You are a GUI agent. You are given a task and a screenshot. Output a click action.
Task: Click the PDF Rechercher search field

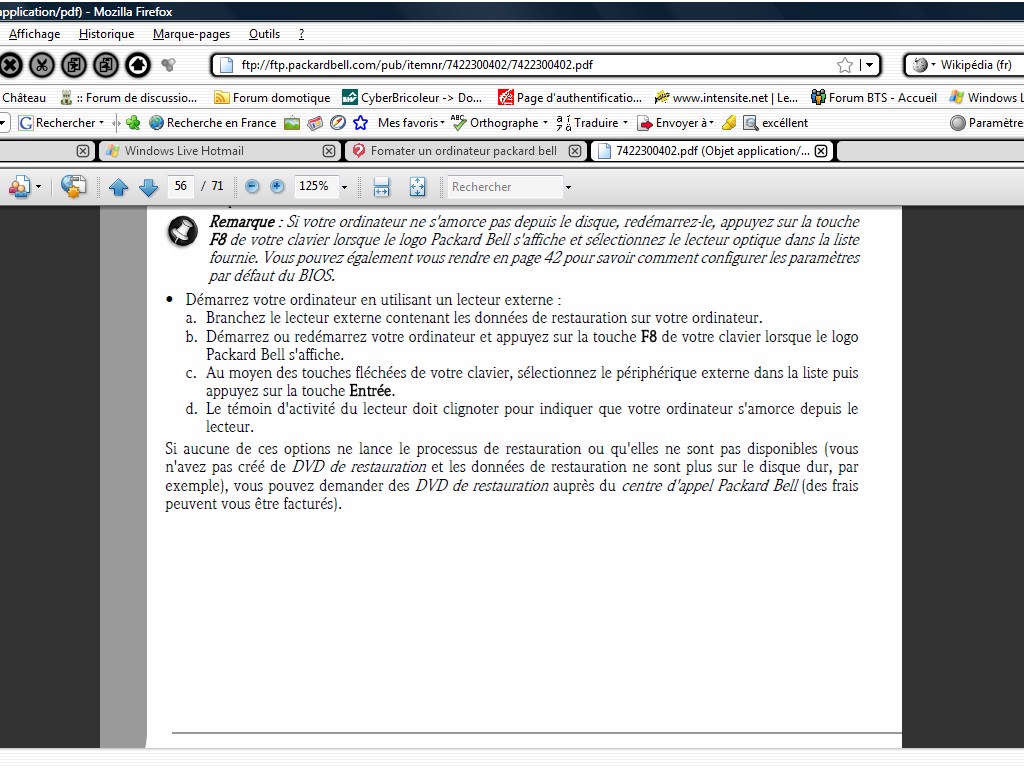point(503,187)
